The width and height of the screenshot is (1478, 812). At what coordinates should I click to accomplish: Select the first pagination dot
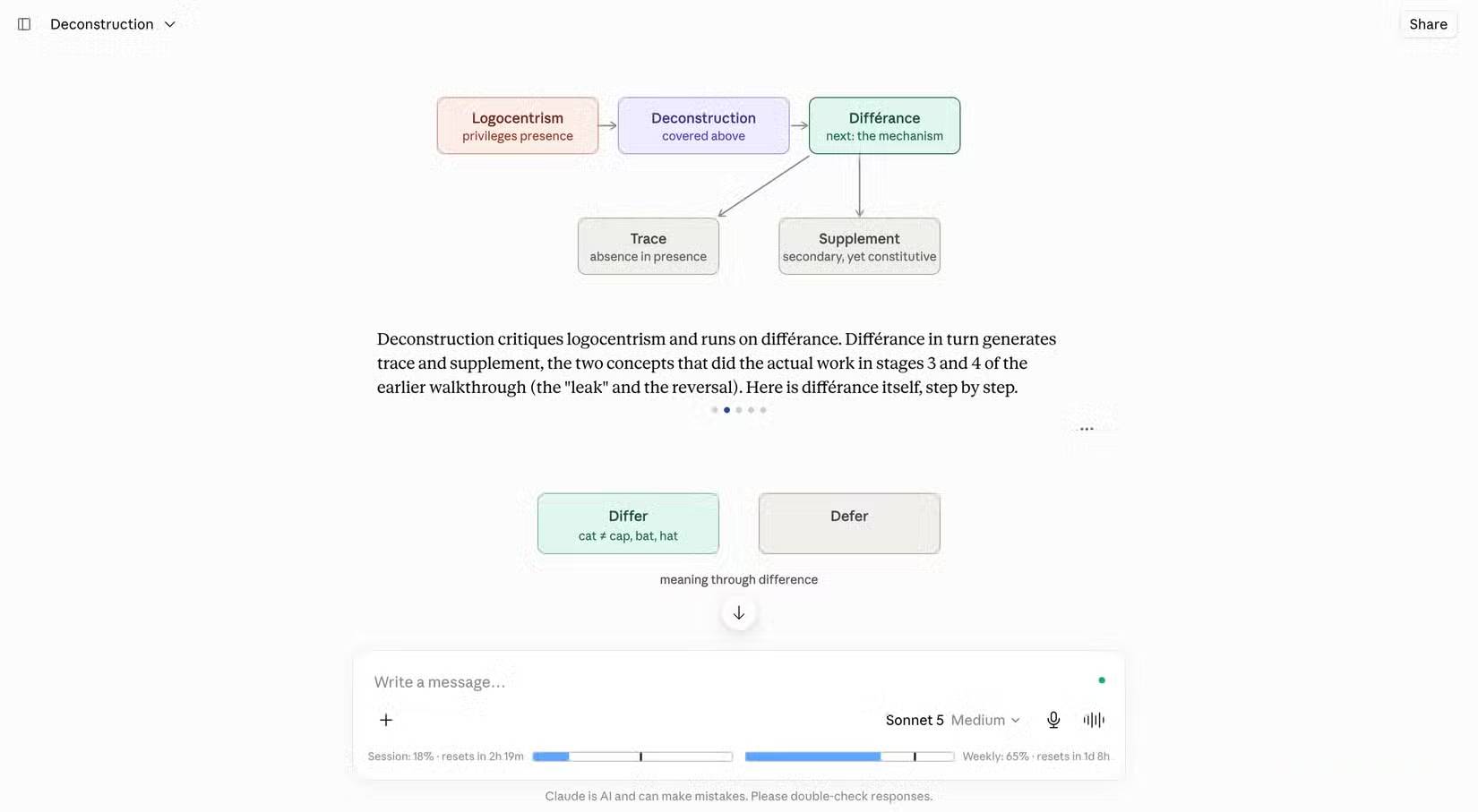pyautogui.click(x=714, y=410)
